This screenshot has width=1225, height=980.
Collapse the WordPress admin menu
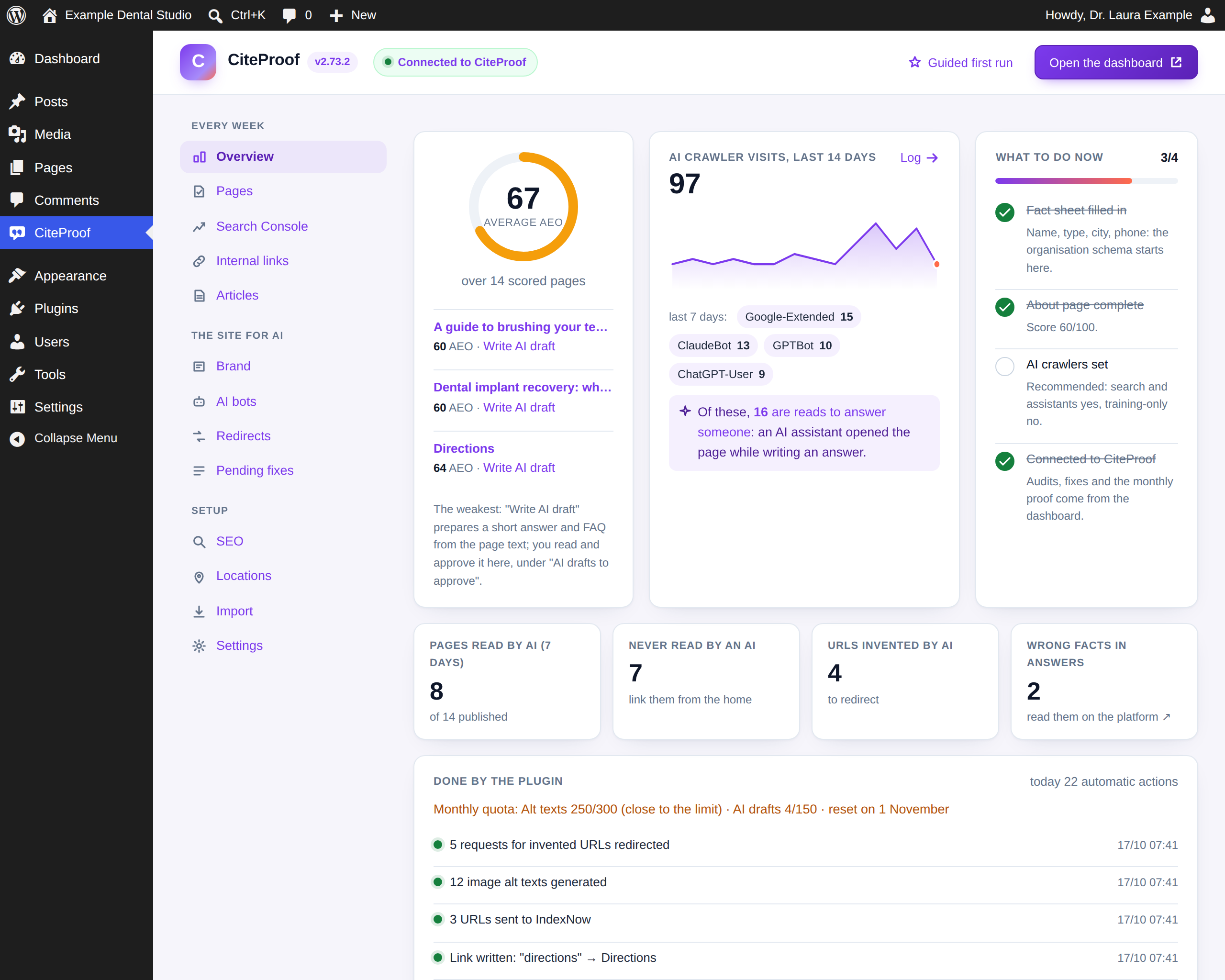pyautogui.click(x=76, y=438)
